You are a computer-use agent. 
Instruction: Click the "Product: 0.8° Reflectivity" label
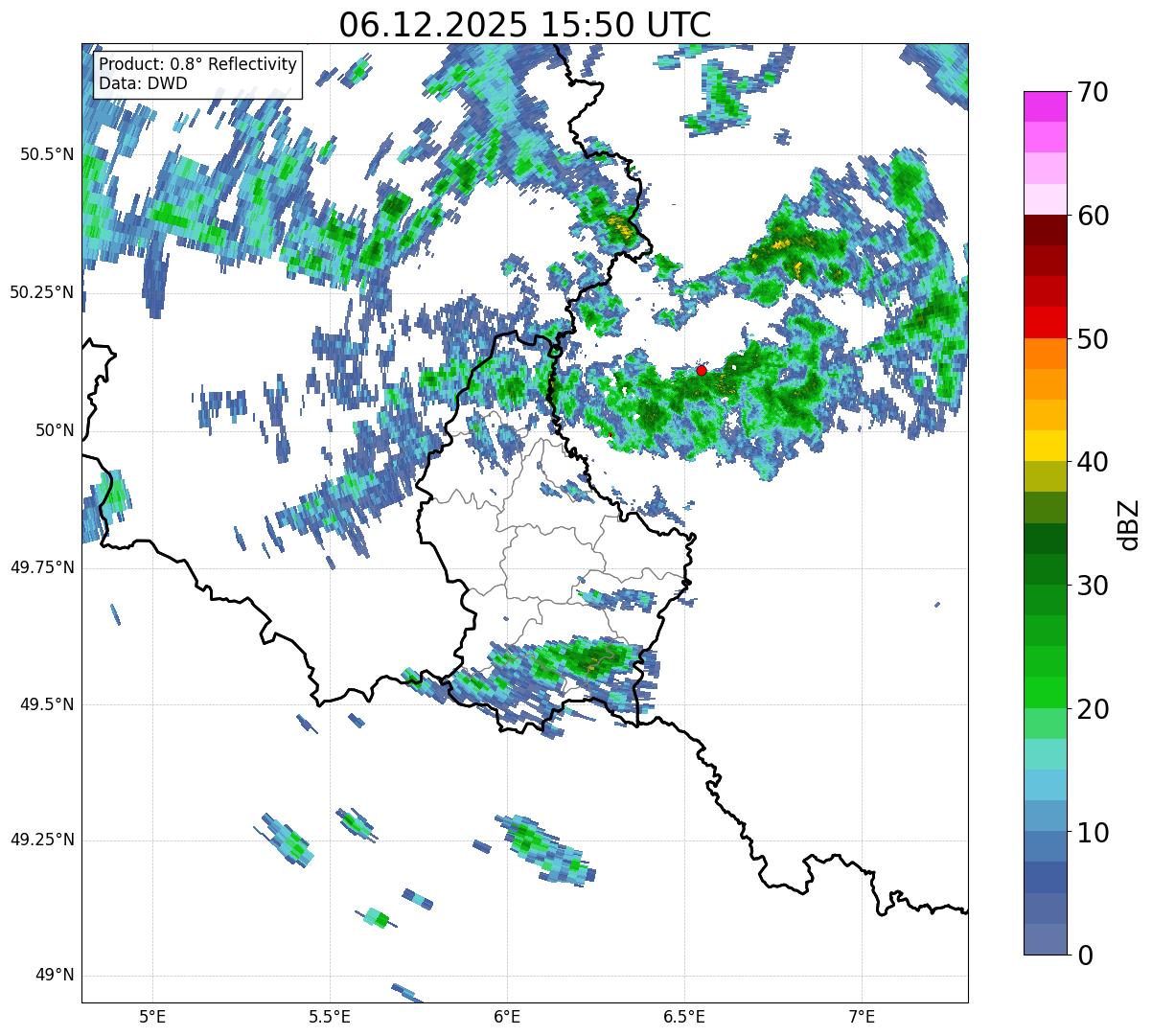pos(198,64)
